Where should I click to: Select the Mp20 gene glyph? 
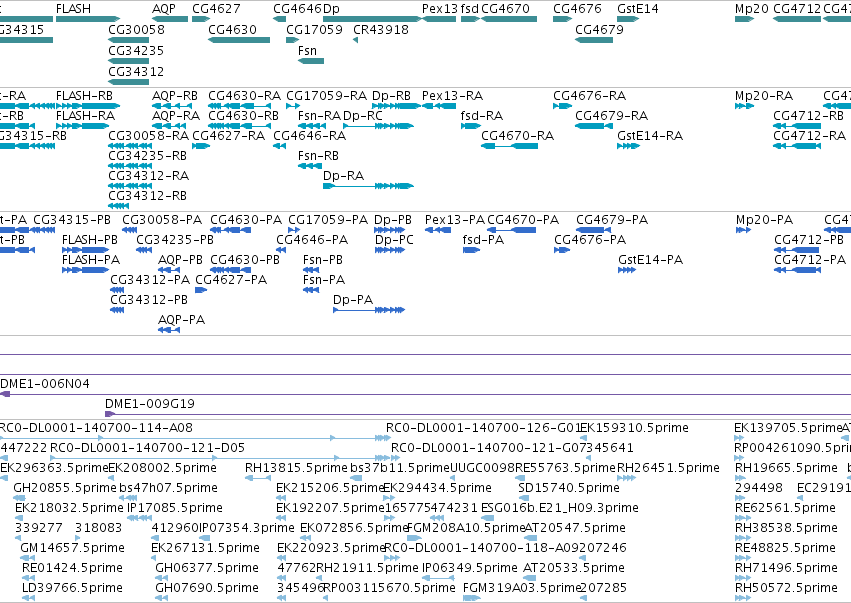pos(745,19)
